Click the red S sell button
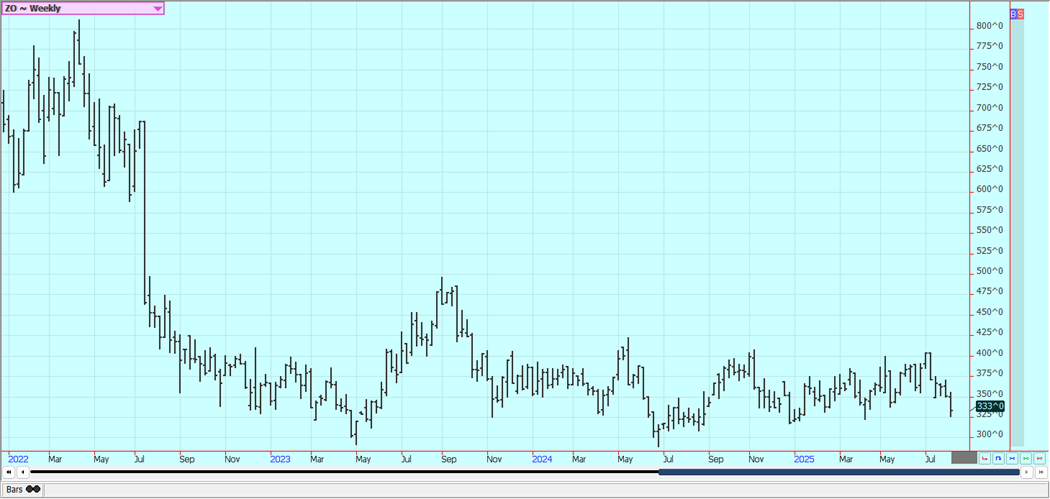 click(x=1021, y=14)
